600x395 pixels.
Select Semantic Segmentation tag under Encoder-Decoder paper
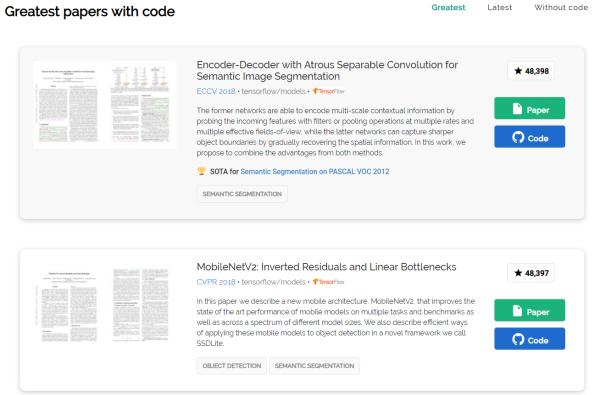point(242,194)
